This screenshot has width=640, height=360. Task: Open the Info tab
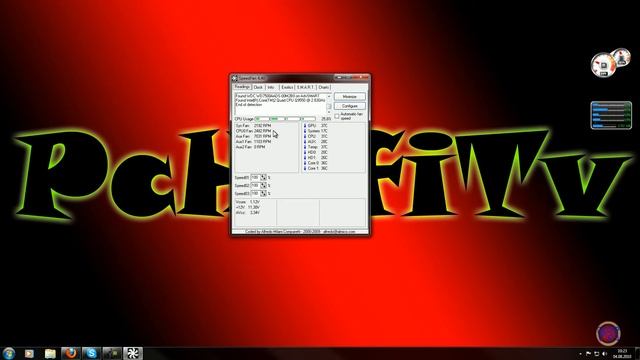(271, 87)
